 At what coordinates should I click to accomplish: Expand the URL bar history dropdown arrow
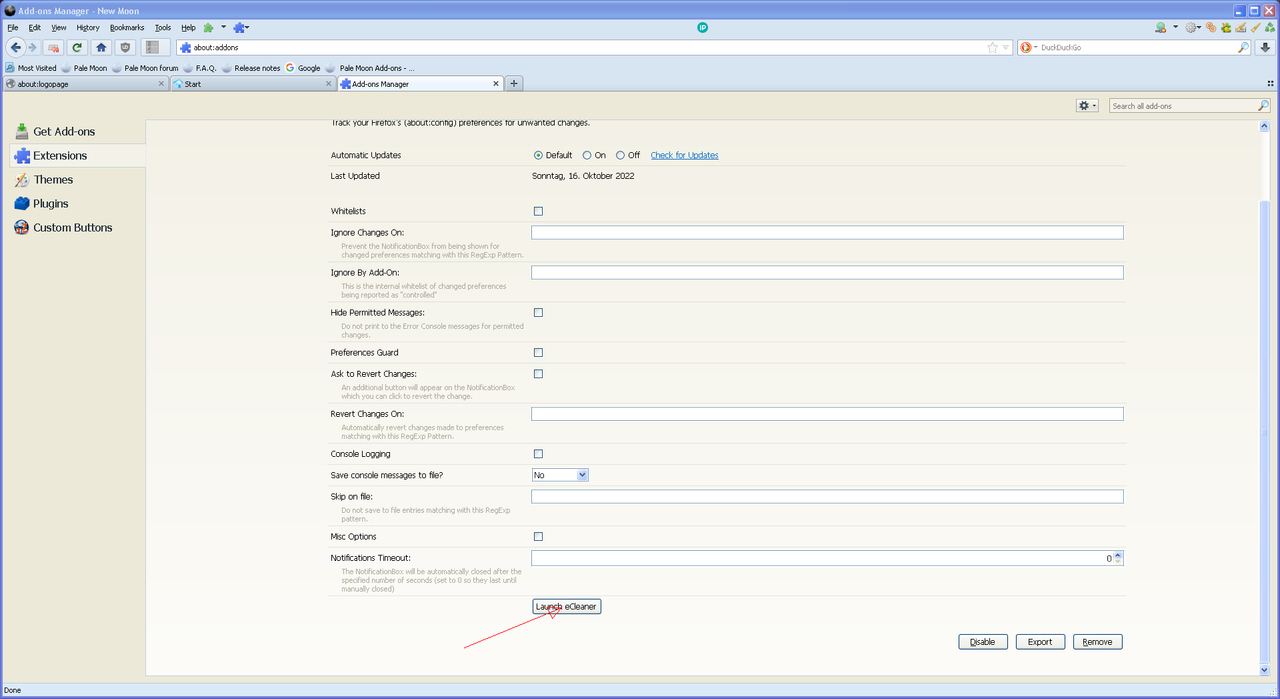1005,47
